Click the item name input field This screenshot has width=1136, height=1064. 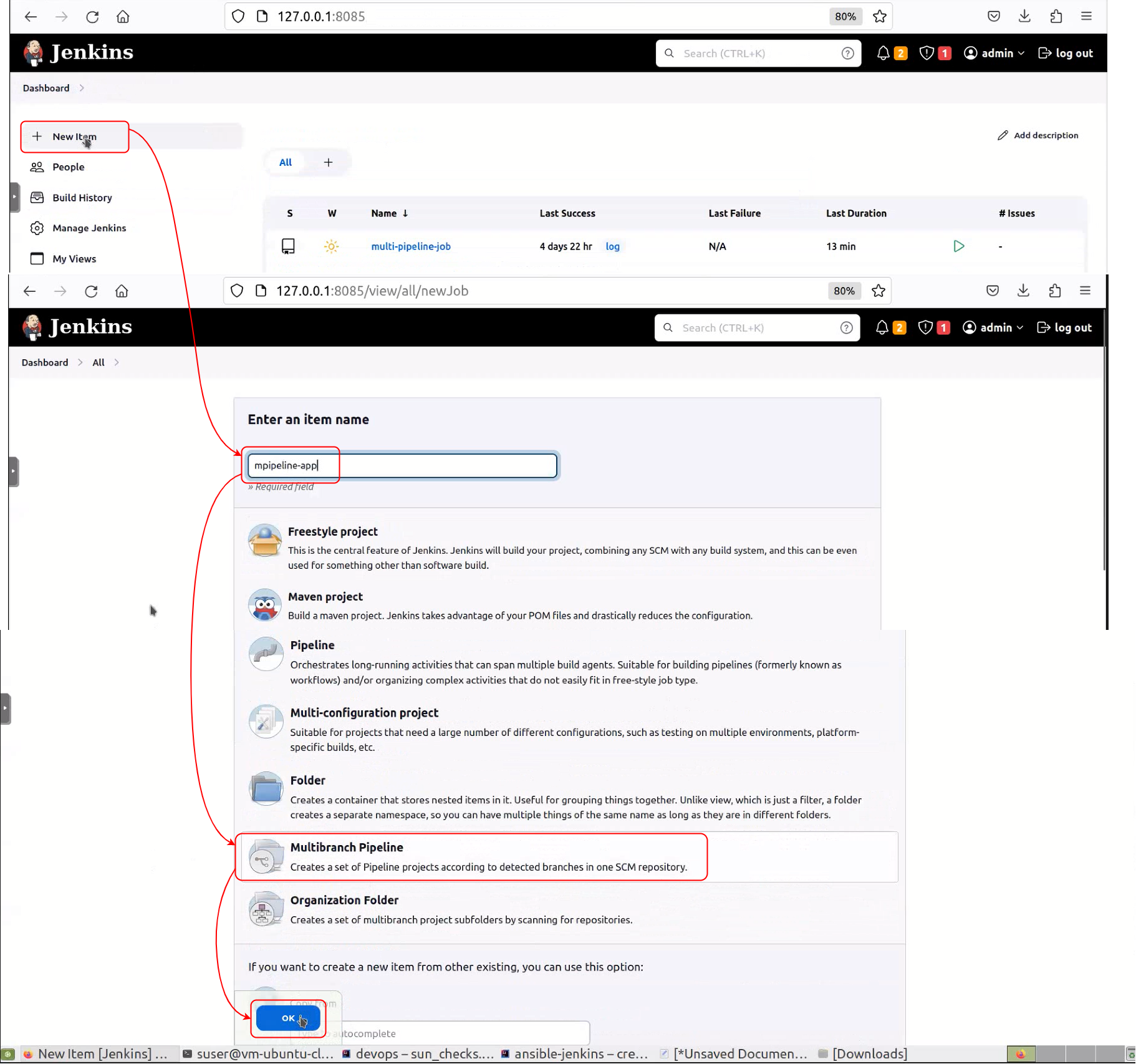pos(402,466)
